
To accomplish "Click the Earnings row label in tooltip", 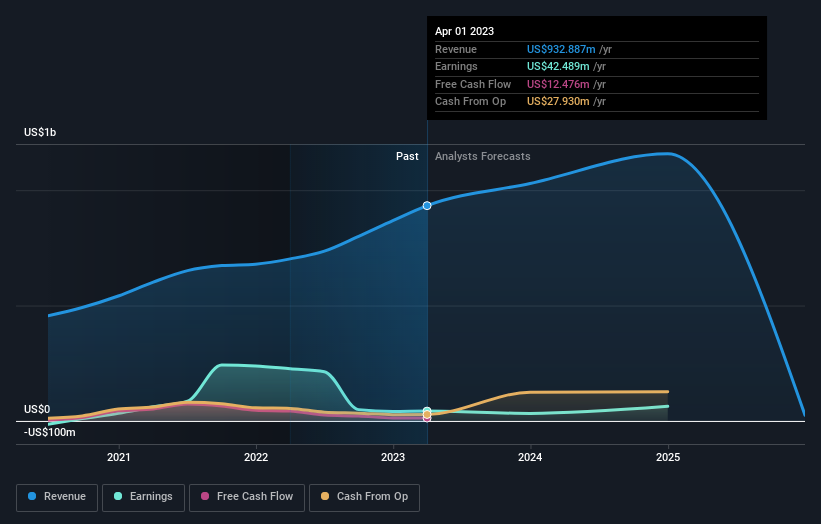I will point(456,66).
